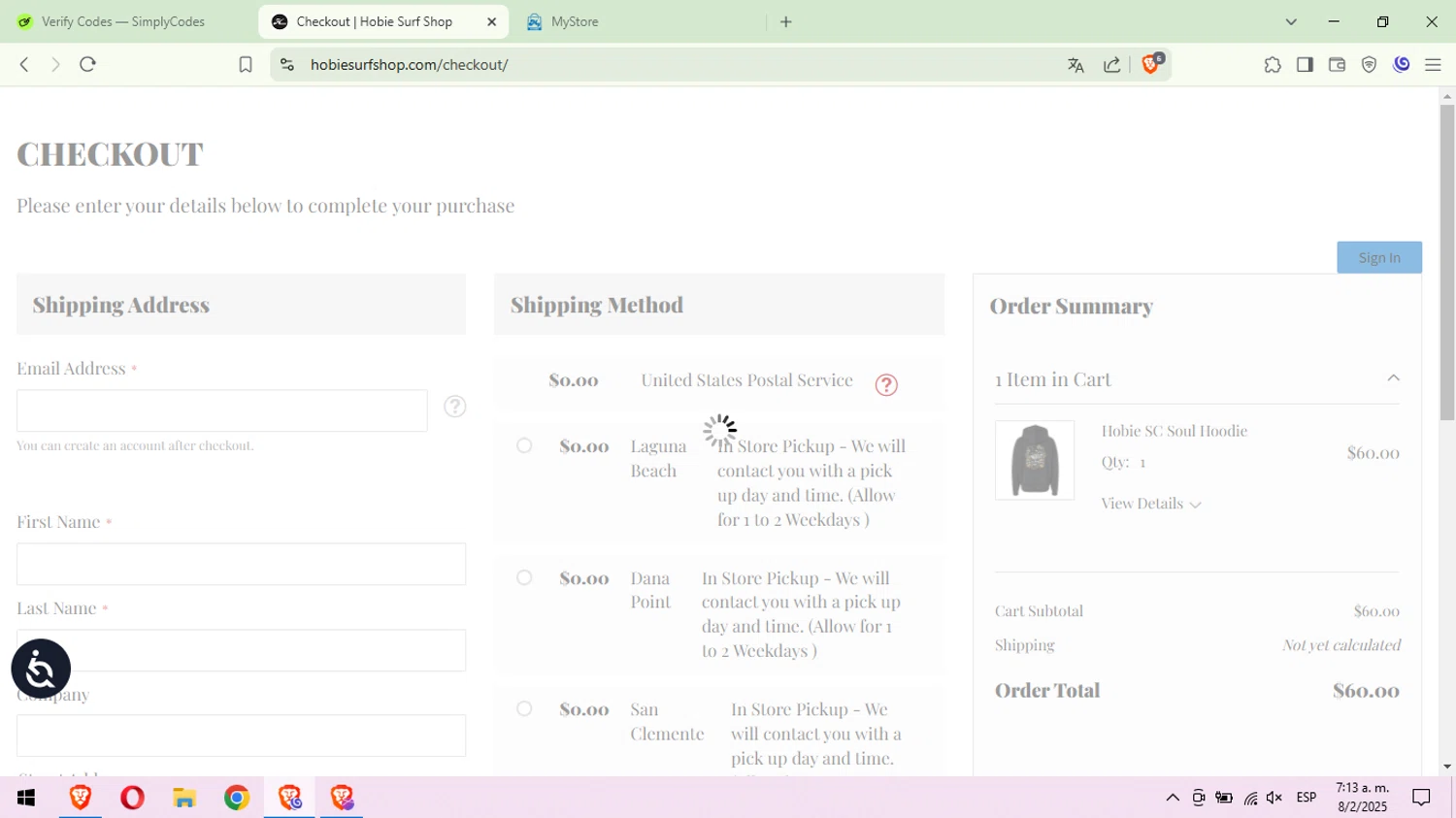Open browser extensions puzzle icon
Screen dimensions: 1456x818
point(1273,65)
